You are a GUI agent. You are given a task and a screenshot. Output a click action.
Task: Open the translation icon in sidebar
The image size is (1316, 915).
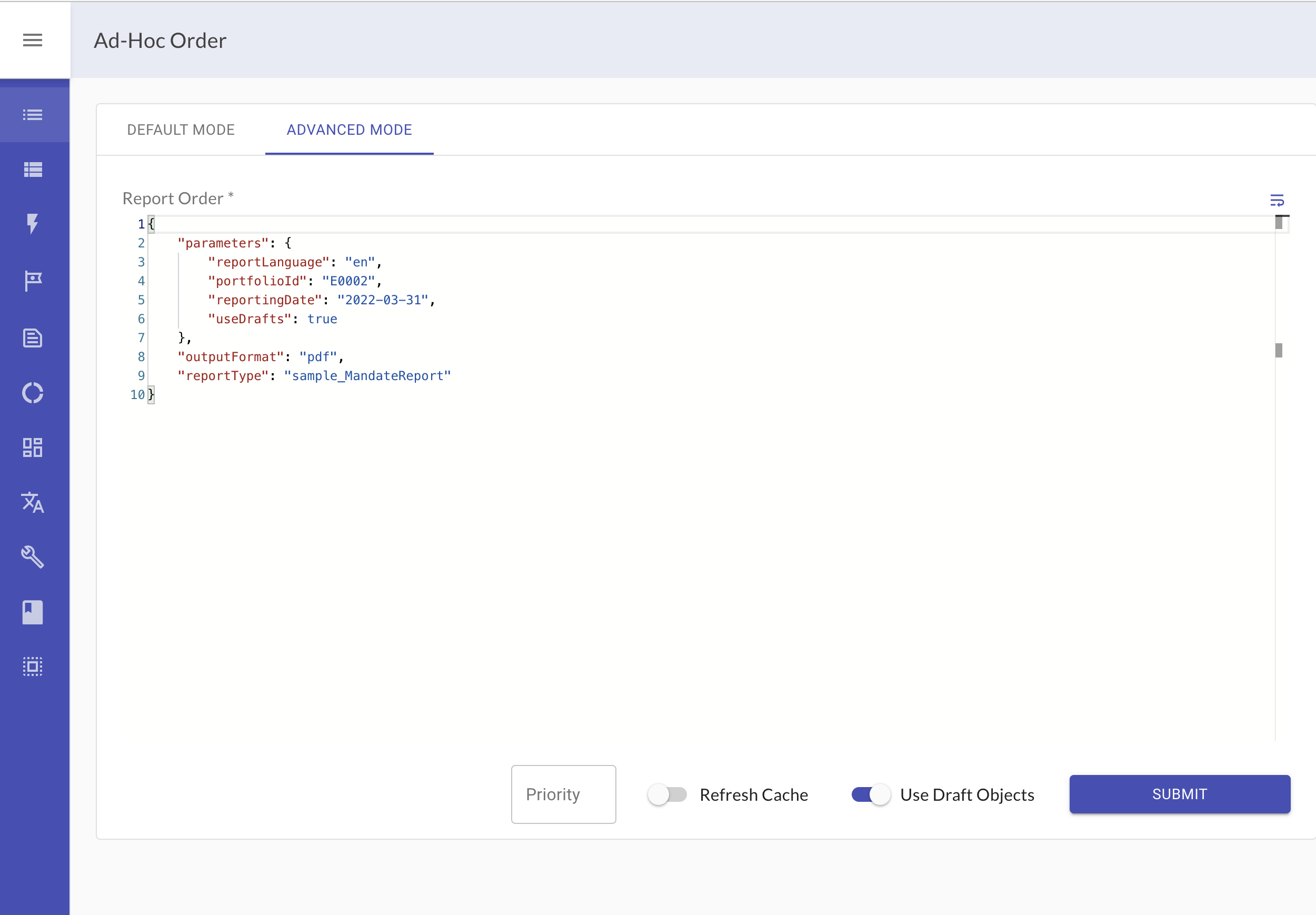(33, 502)
